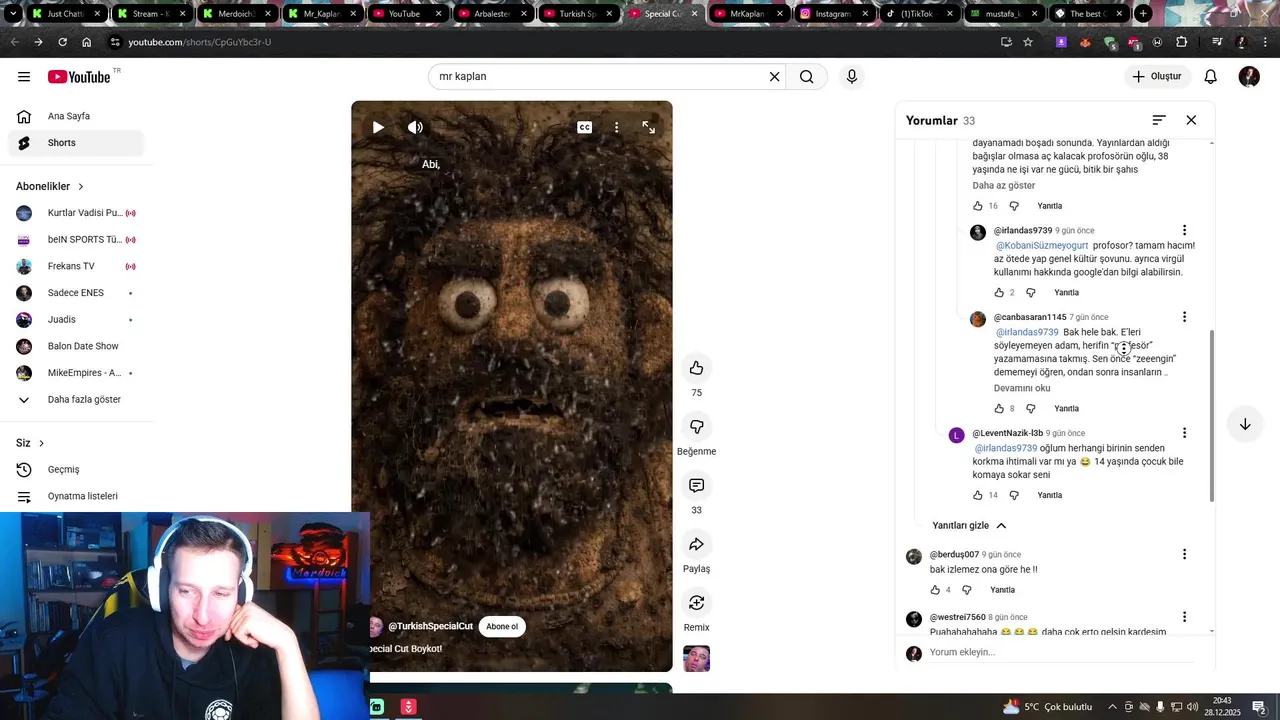
Task: Open the notifications bell
Action: pos(1211,77)
